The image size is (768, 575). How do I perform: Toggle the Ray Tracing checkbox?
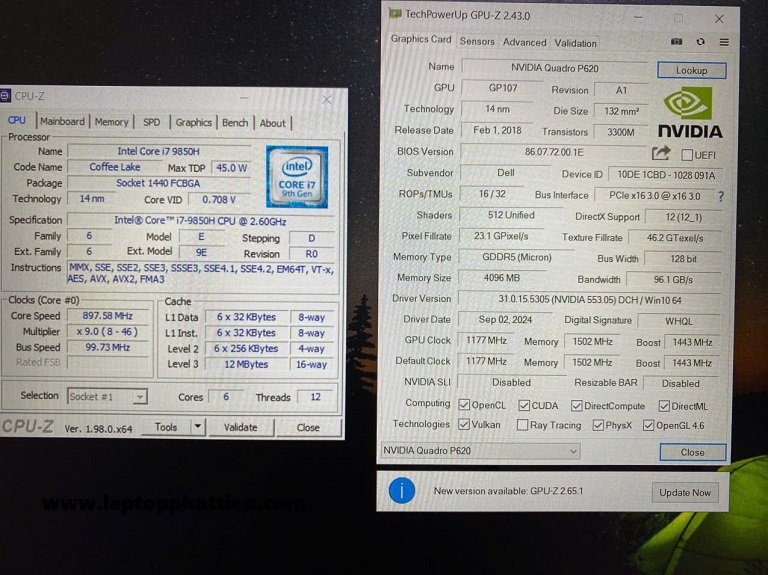pos(522,425)
